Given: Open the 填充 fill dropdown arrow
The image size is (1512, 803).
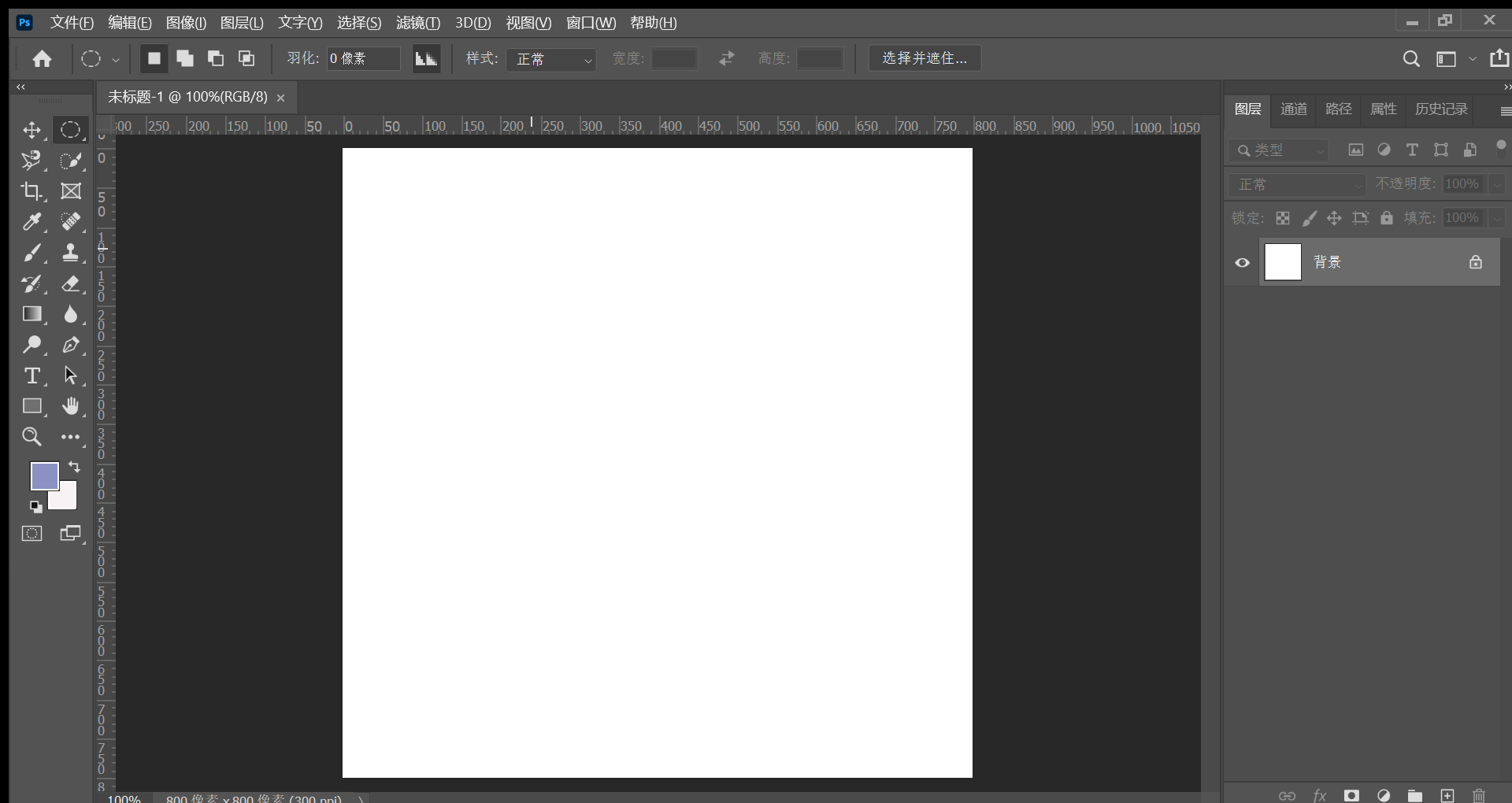Looking at the screenshot, I should click(x=1497, y=218).
